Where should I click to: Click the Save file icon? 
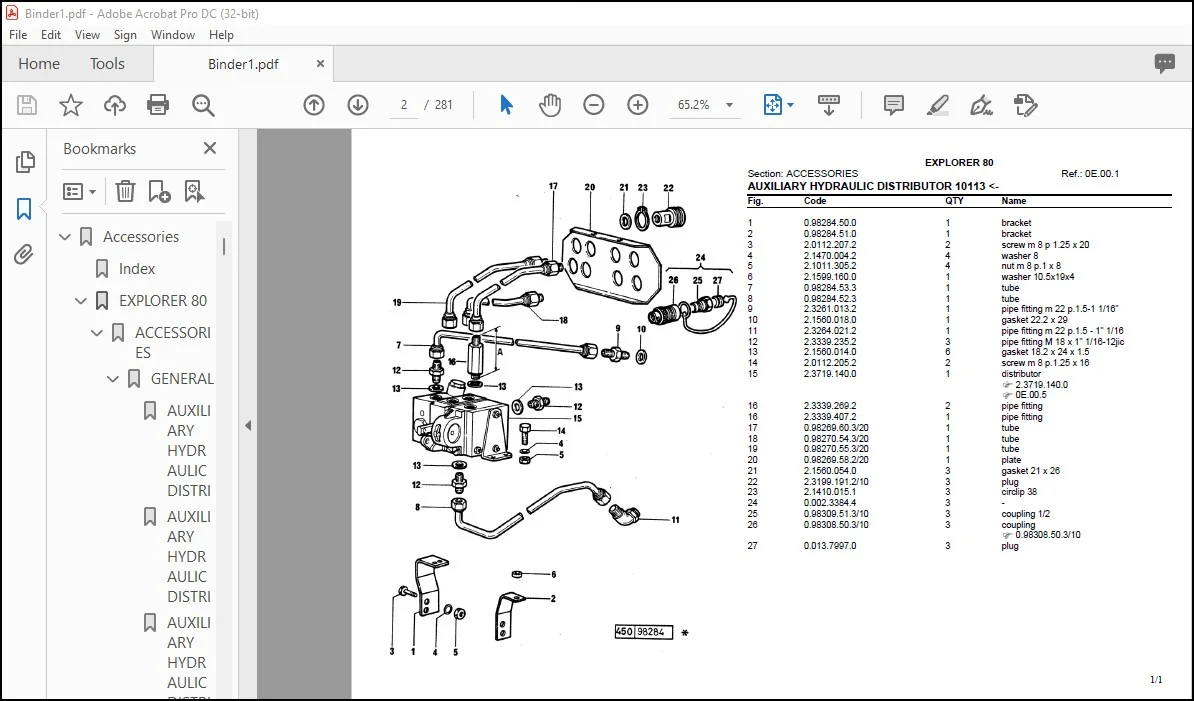(27, 105)
